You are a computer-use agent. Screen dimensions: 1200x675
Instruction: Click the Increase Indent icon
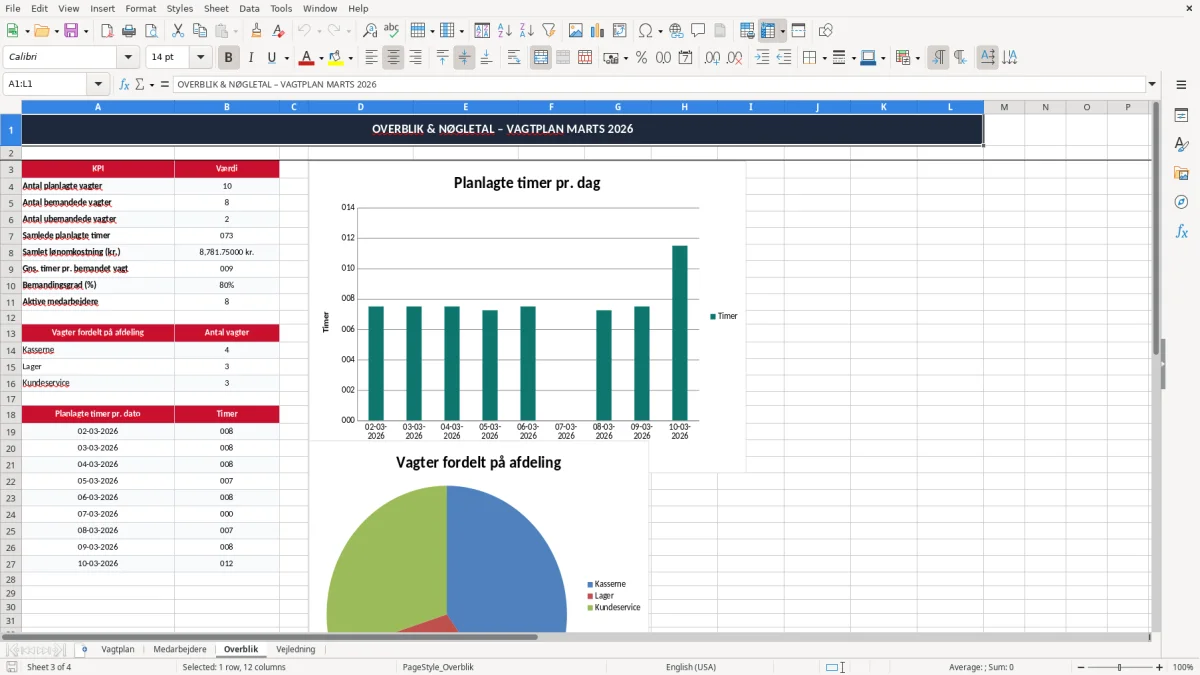[762, 58]
